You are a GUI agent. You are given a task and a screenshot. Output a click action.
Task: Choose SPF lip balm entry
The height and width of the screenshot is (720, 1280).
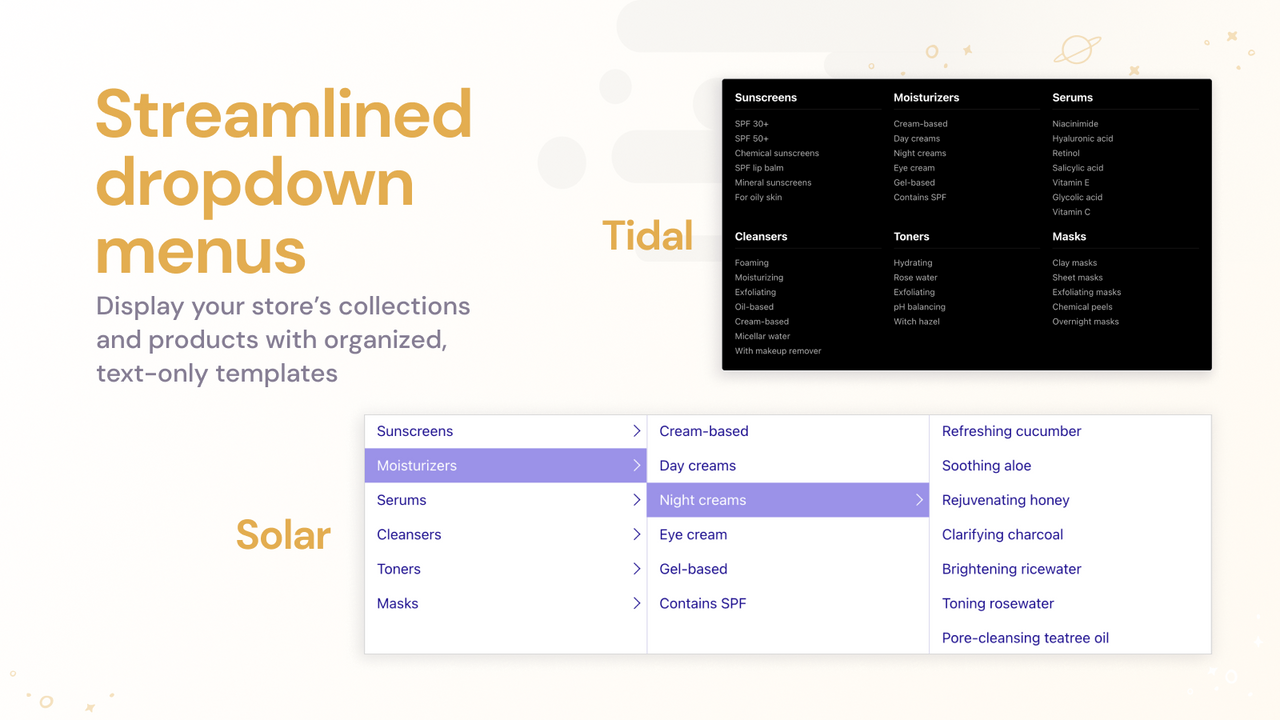pyautogui.click(x=759, y=168)
